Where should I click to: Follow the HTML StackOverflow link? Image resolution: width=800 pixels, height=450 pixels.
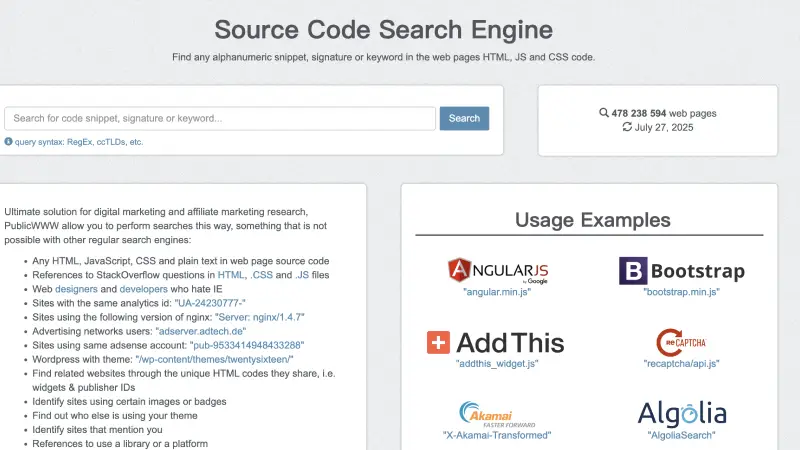[231, 275]
